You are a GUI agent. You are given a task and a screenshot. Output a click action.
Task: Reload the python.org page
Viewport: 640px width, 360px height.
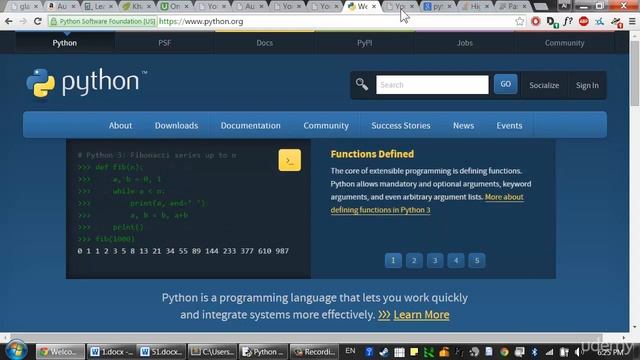[38, 21]
